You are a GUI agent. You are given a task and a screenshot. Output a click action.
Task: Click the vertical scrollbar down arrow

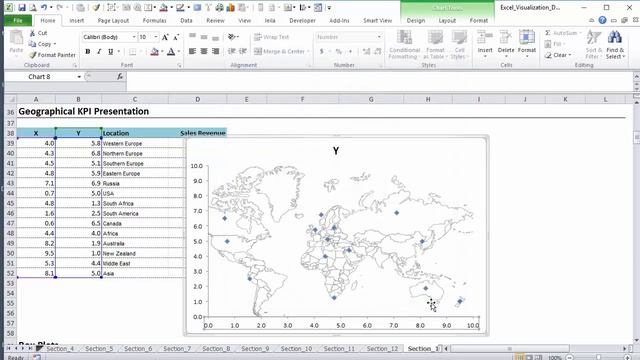(636, 340)
